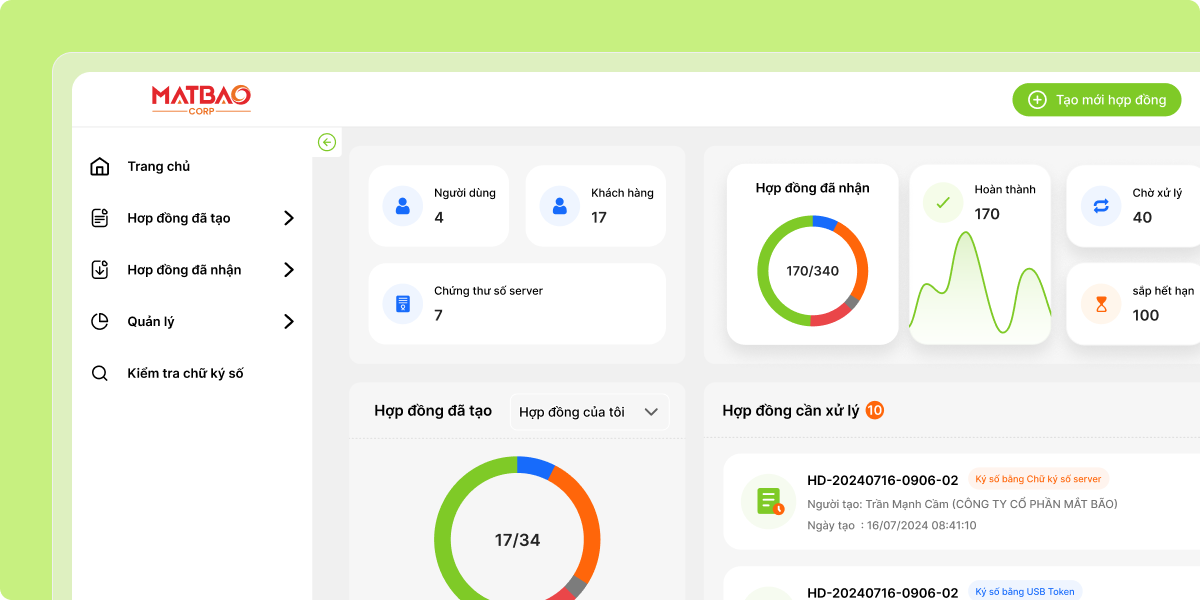Open the Hợp đồng của tôi dropdown
This screenshot has height=600, width=1200.
(589, 412)
